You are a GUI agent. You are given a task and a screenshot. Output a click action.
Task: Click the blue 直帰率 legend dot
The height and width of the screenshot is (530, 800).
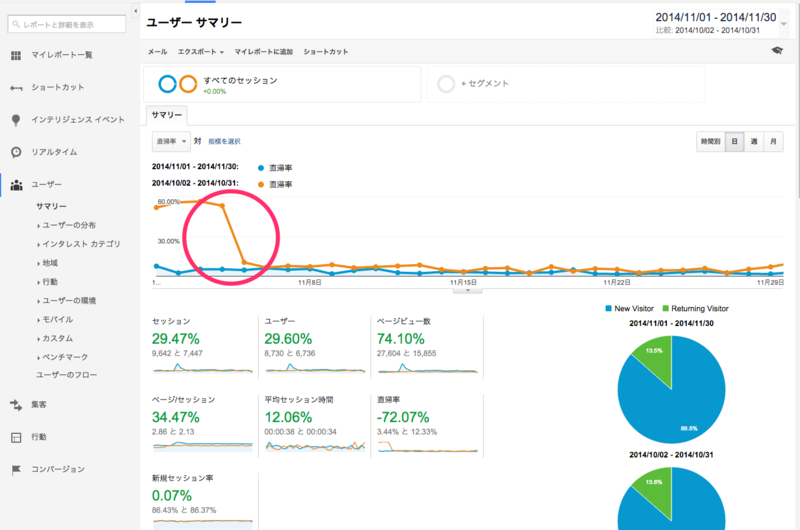pyautogui.click(x=261, y=168)
